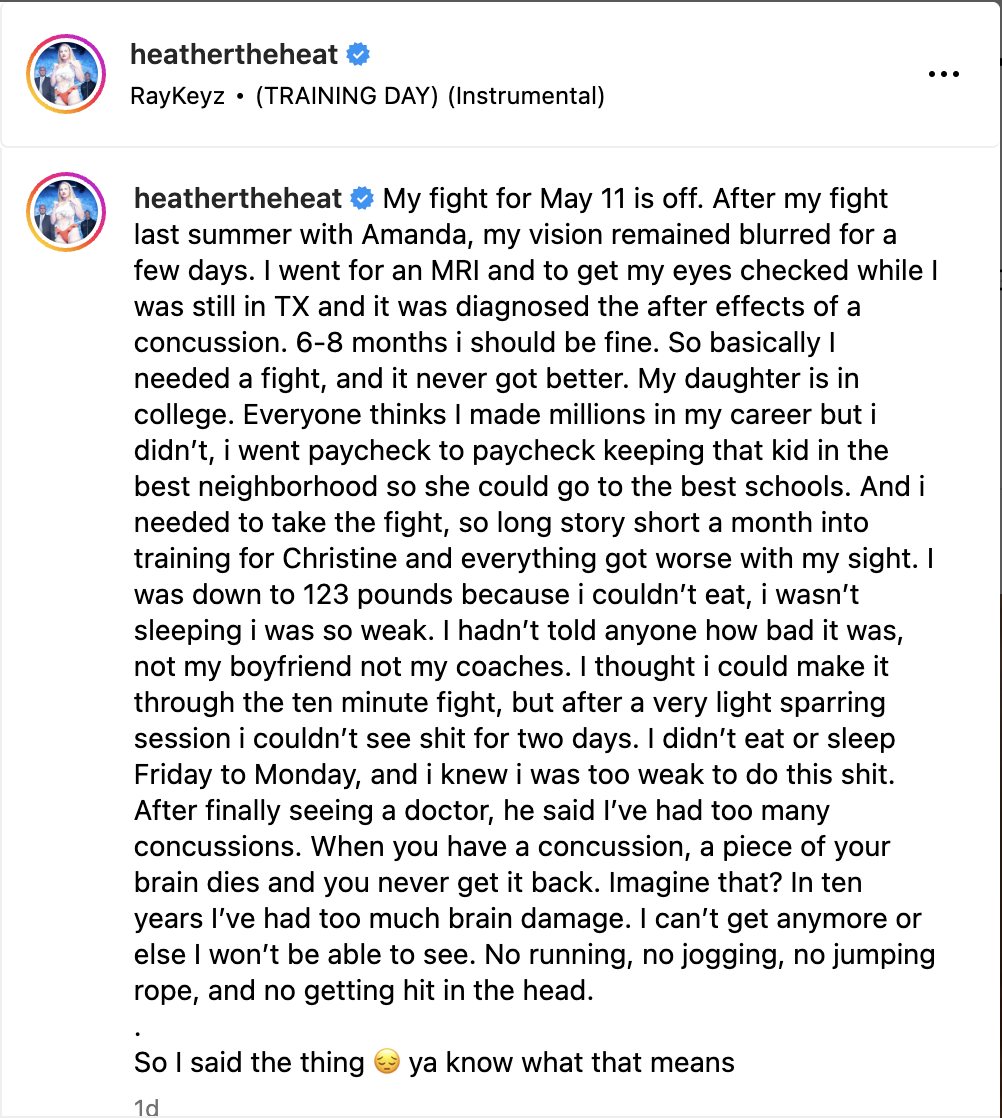Click the avatar beside the caption
The image size is (1002, 1118).
tap(68, 215)
